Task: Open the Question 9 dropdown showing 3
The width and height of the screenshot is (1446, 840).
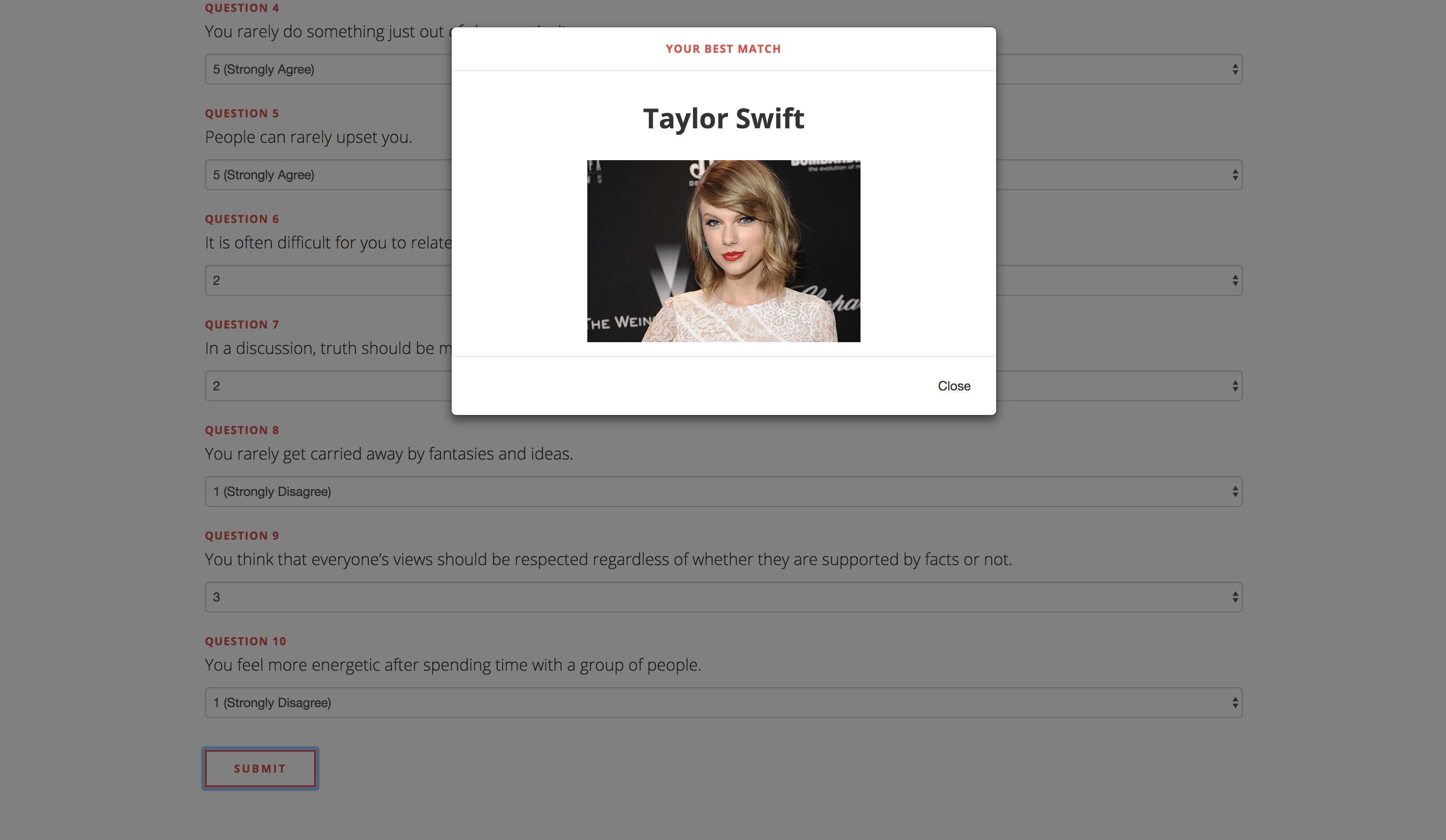Action: [x=723, y=597]
